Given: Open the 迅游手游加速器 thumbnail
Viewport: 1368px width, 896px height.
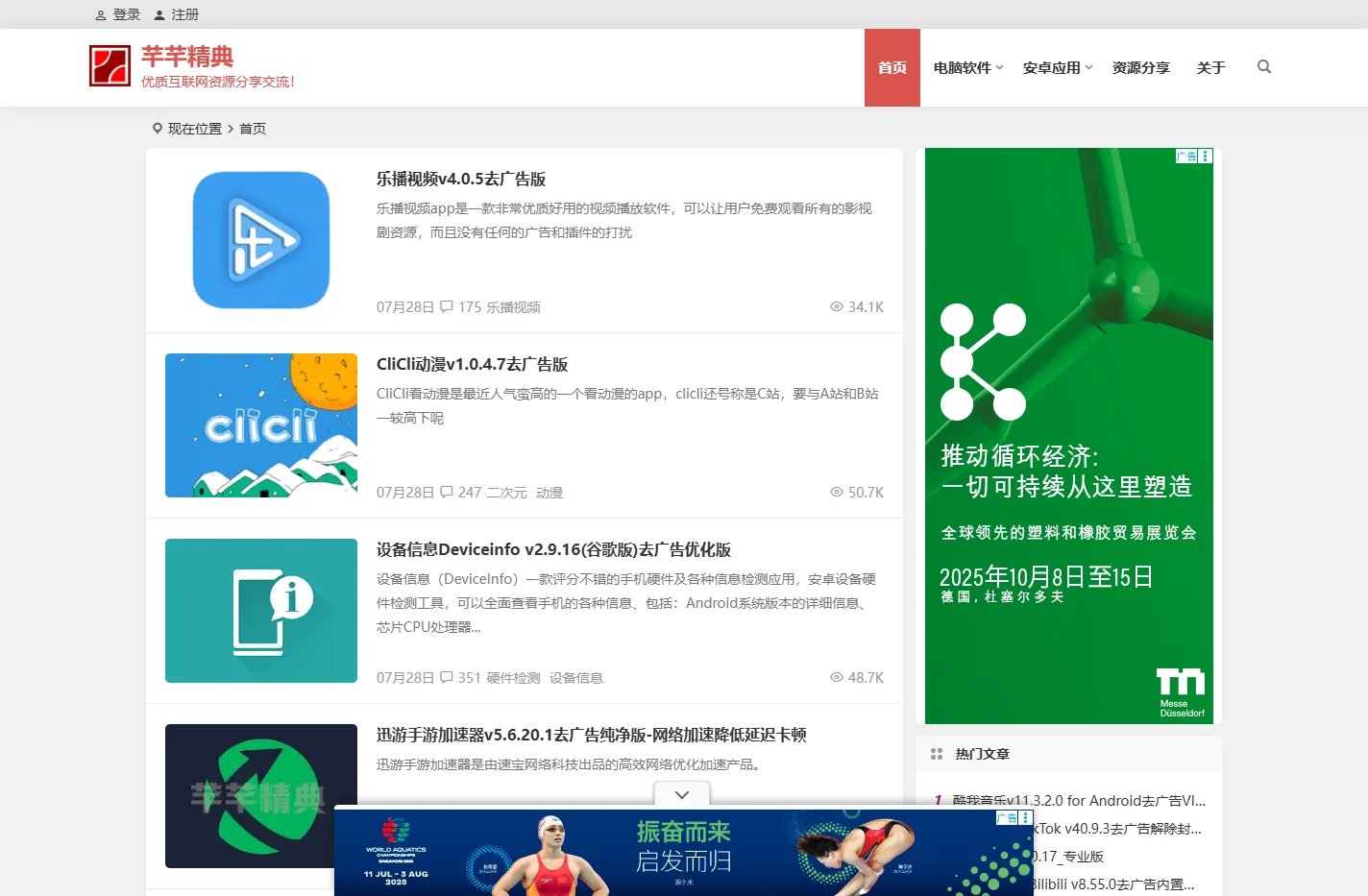Looking at the screenshot, I should 261,796.
